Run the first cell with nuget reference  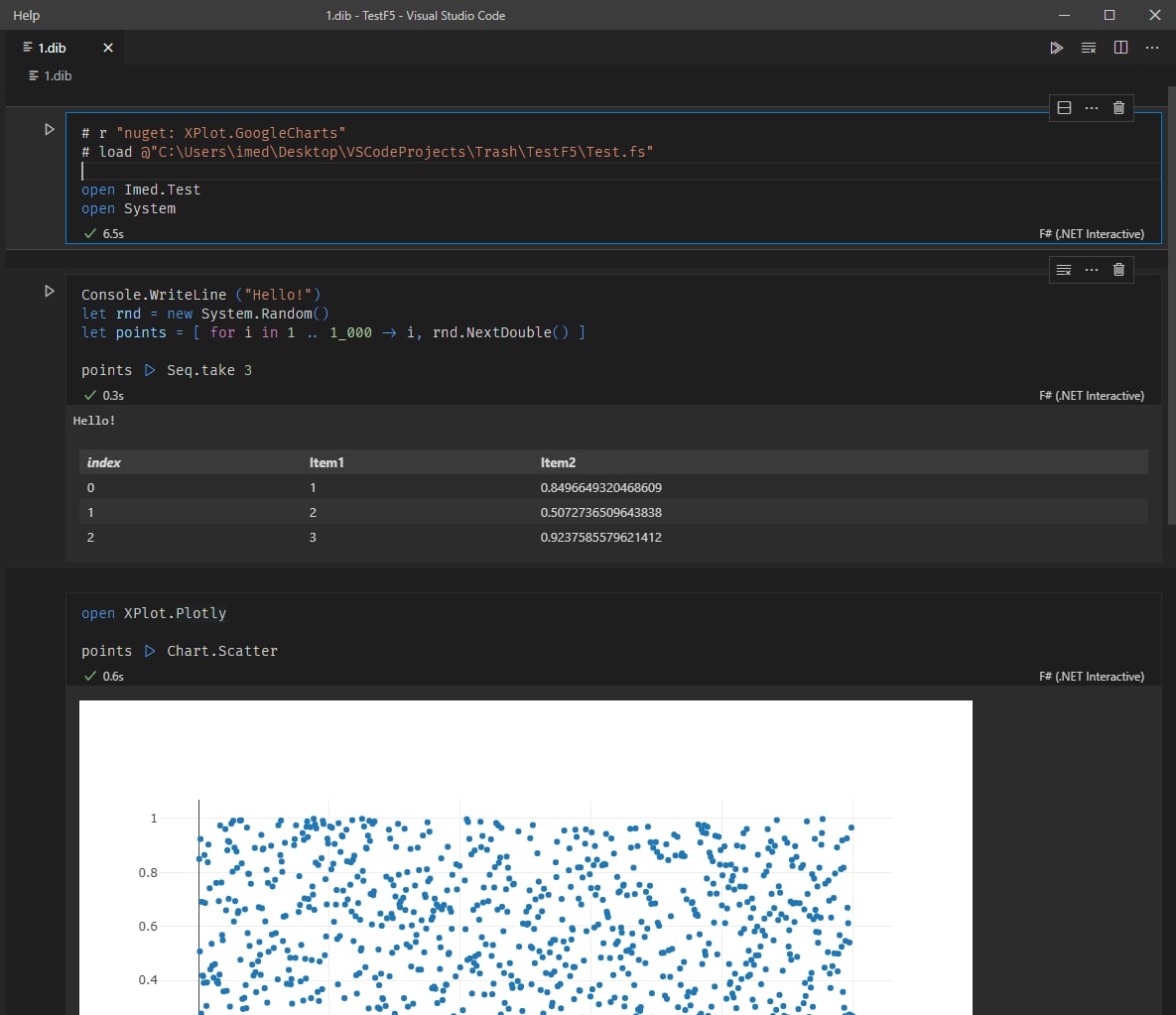(50, 130)
